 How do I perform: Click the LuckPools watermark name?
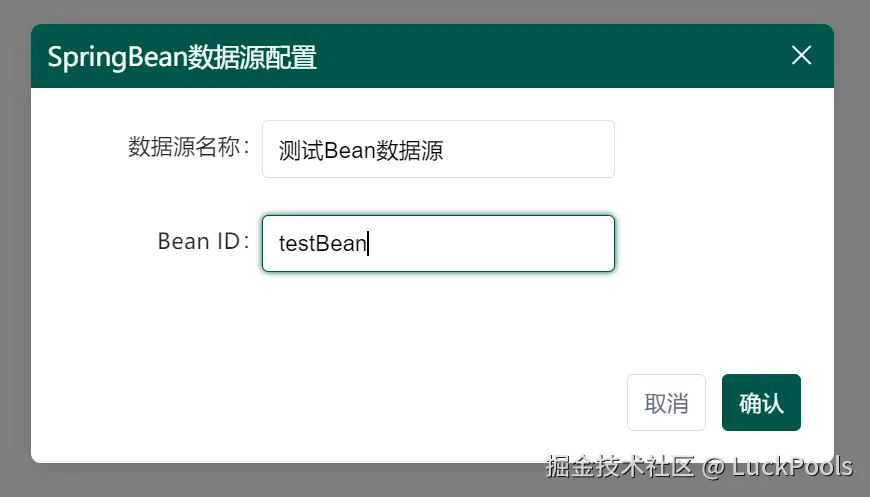[x=792, y=466]
